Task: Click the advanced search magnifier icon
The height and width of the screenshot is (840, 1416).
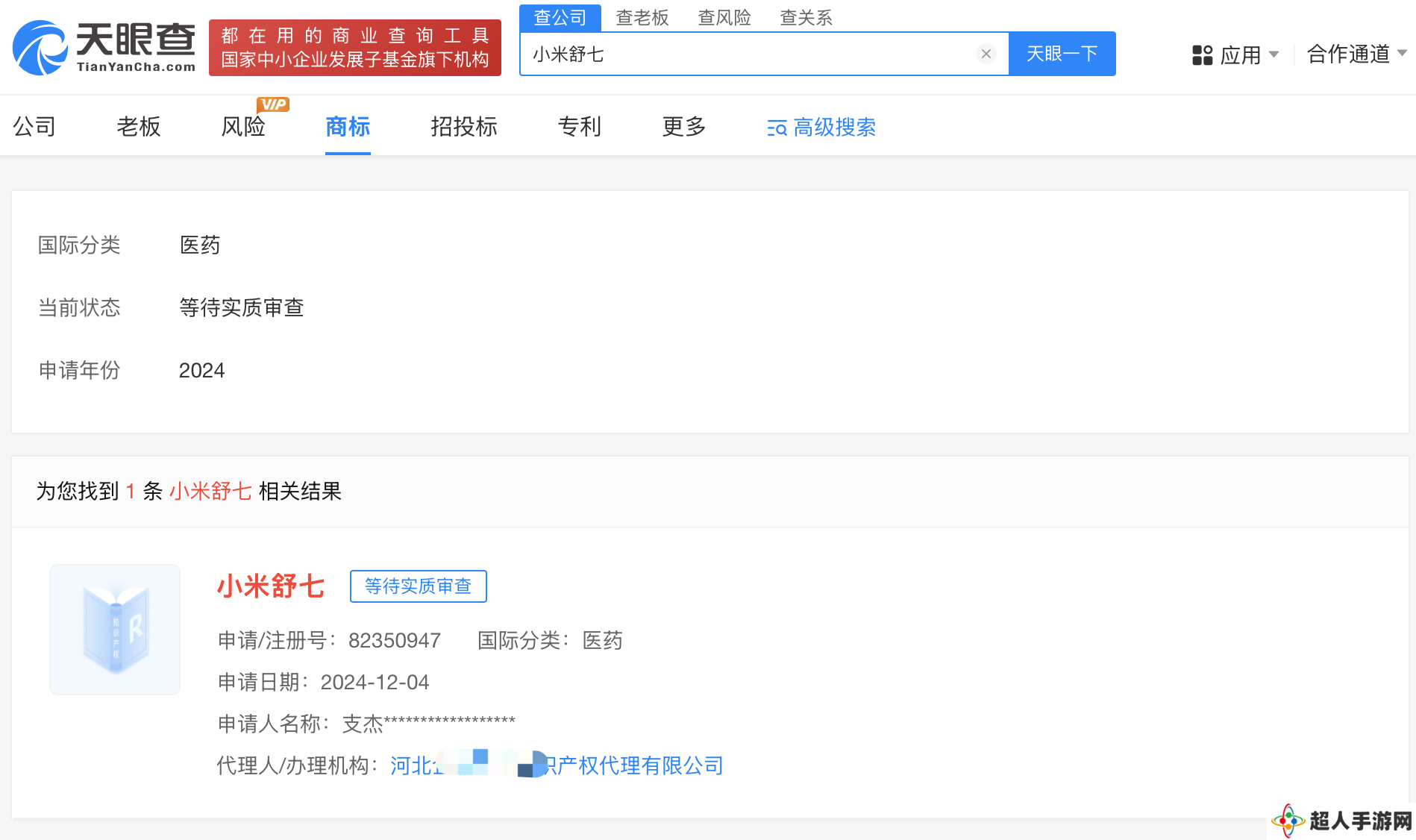Action: pyautogui.click(x=777, y=128)
